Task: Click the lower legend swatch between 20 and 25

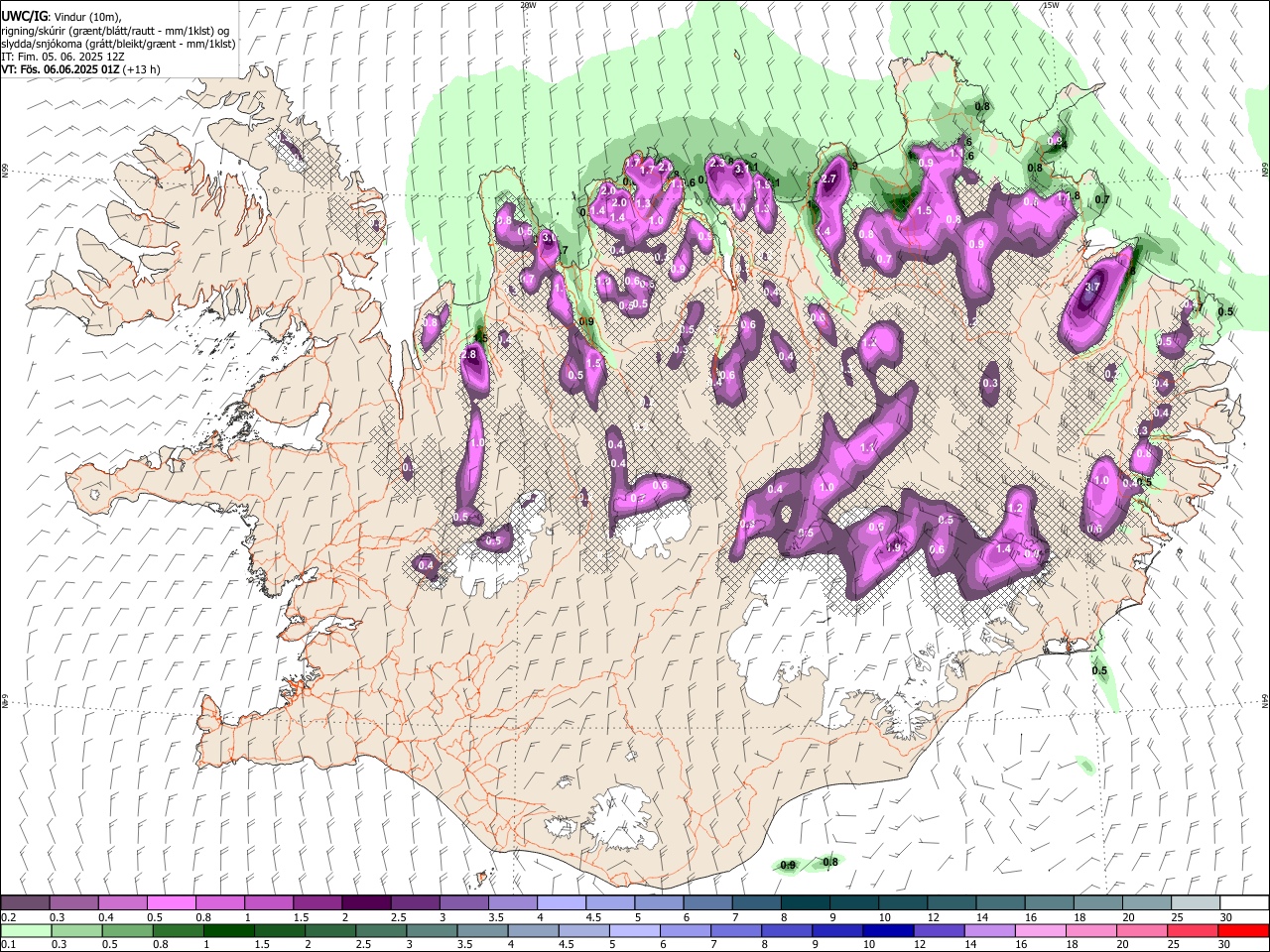Action: pos(1140,930)
